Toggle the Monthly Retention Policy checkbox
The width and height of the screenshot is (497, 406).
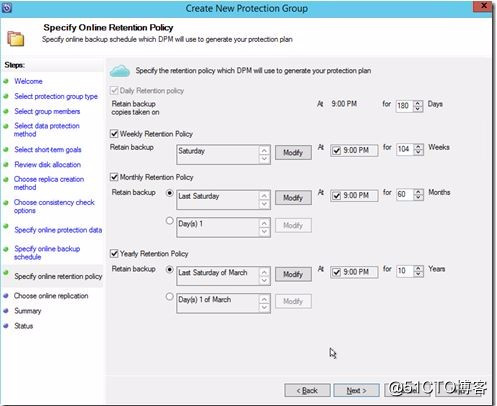[x=114, y=177]
